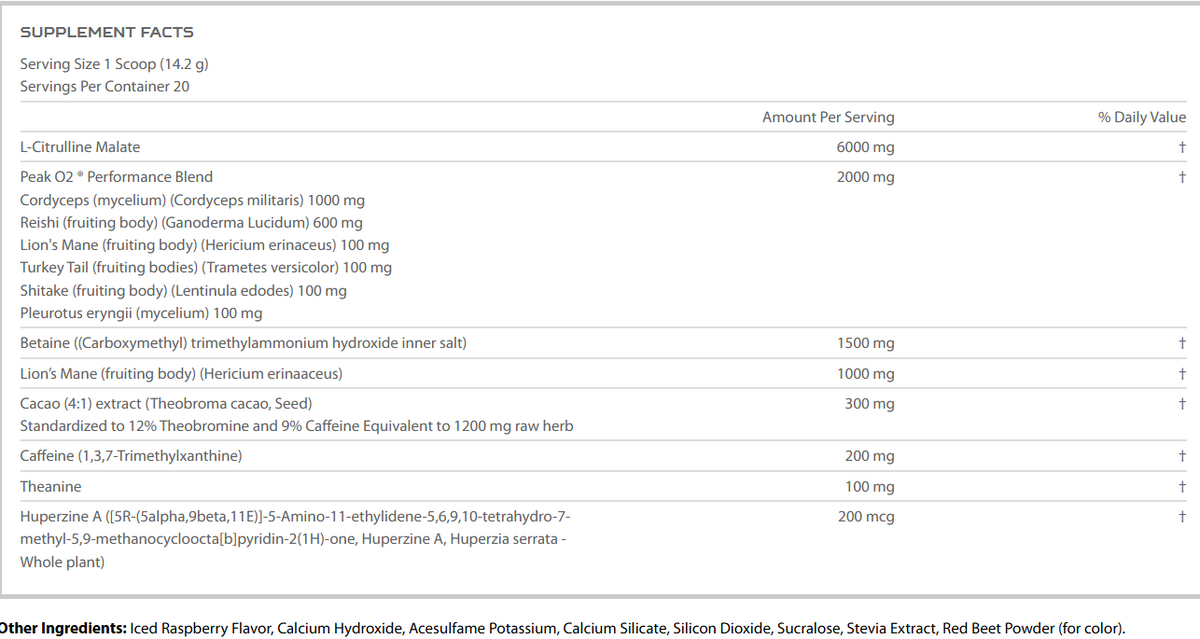Select the "300 mg" amount for Cacao extract
Image resolution: width=1200 pixels, height=639 pixels.
[x=870, y=404]
